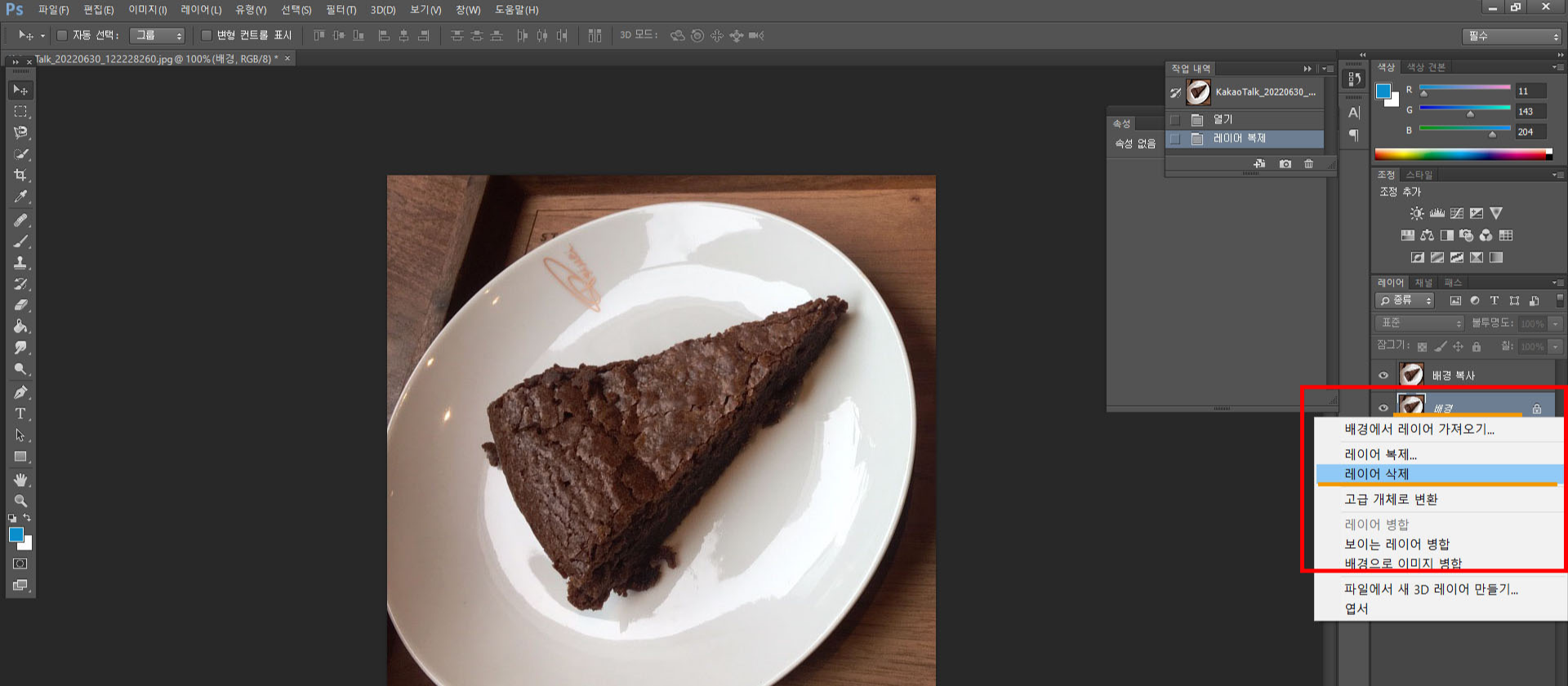Switch to the 채널 tab
1568x686 pixels.
point(1423,283)
